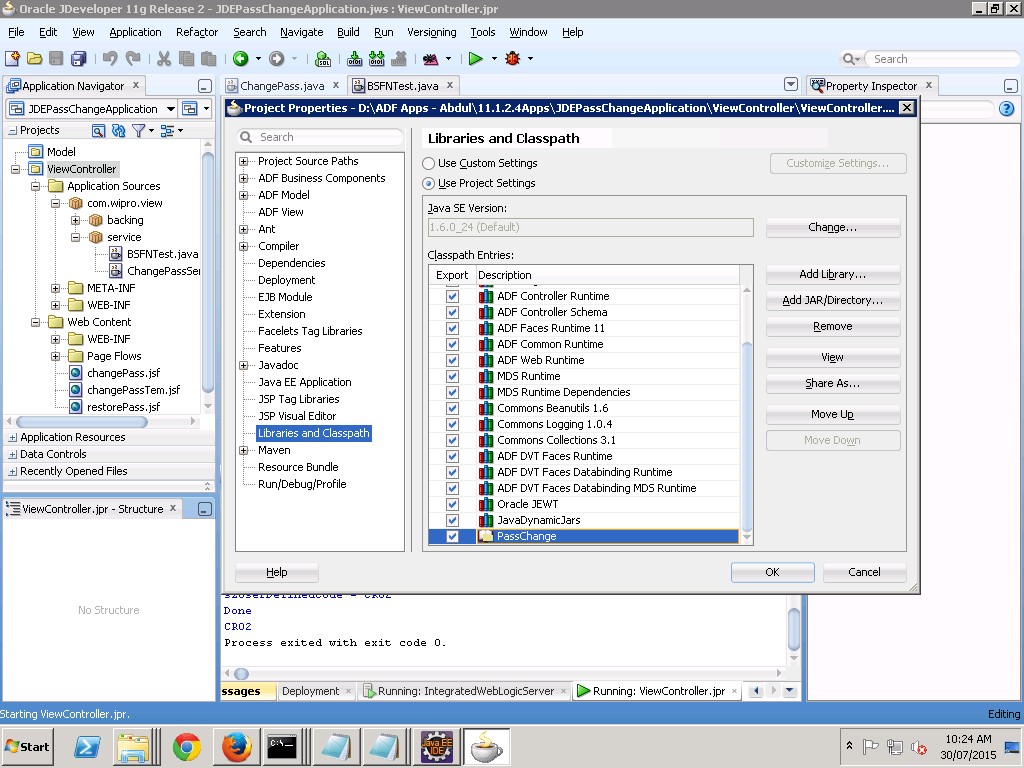Click the Refresh icon in Projects bar
The width and height of the screenshot is (1024, 768).
click(118, 131)
